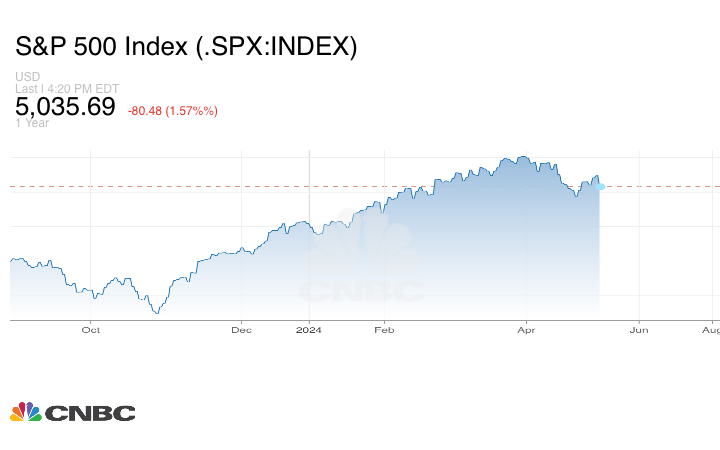Viewport: 720px width, 450px height.
Task: Click the Jun label on x-axis
Action: tap(638, 328)
